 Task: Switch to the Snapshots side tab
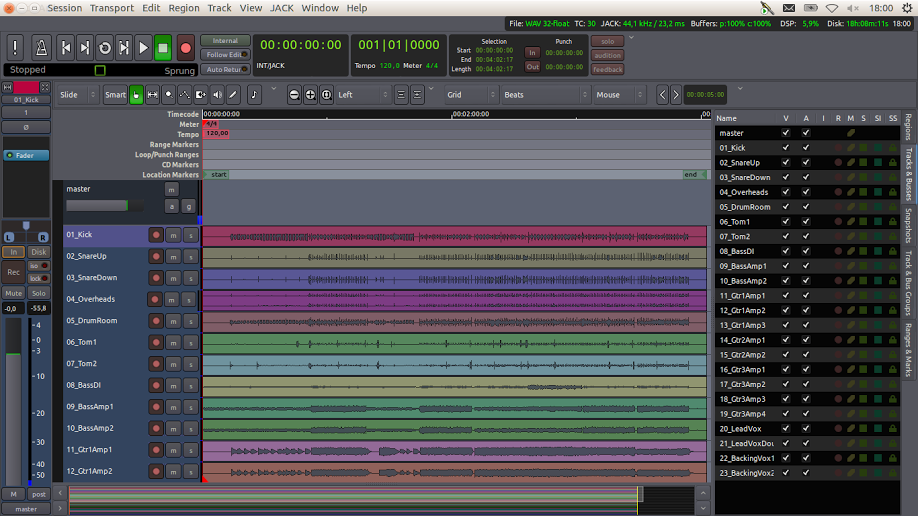click(908, 225)
